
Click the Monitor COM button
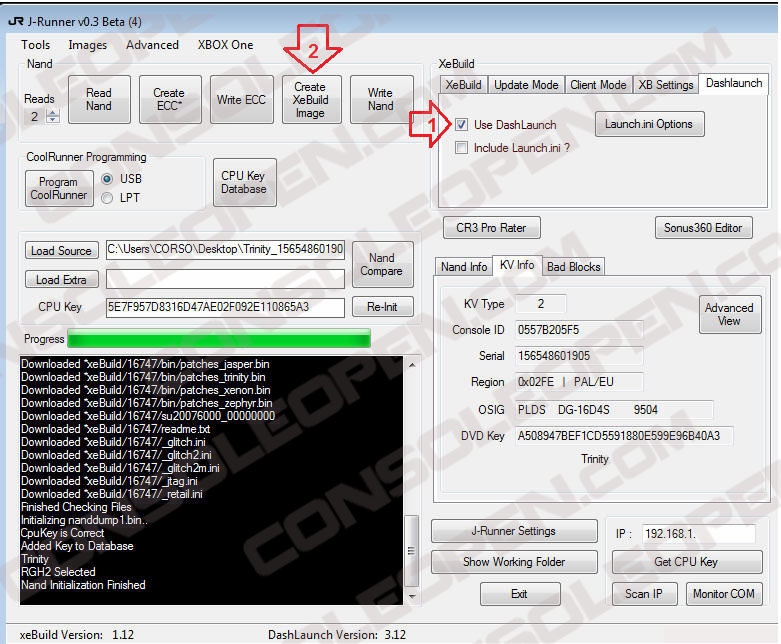724,594
